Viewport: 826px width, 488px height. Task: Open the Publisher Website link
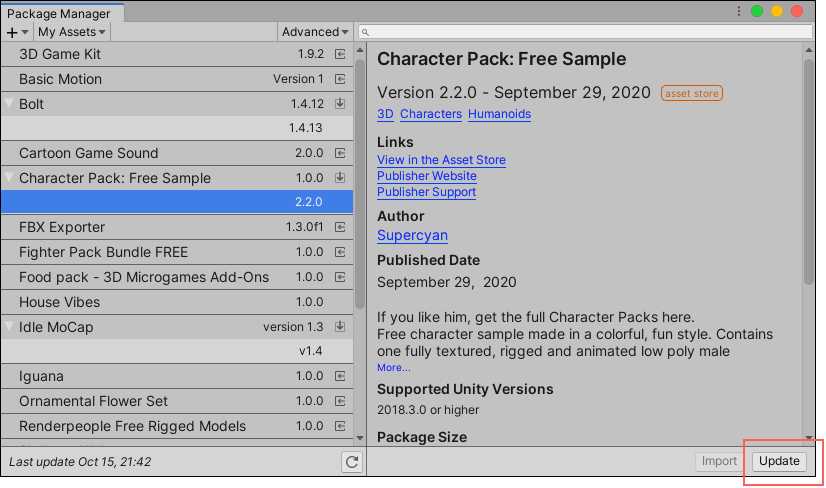pyautogui.click(x=427, y=176)
